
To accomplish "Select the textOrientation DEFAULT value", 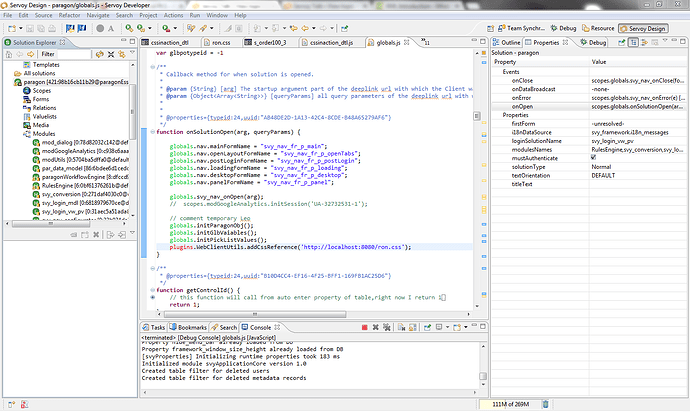I will [638, 175].
